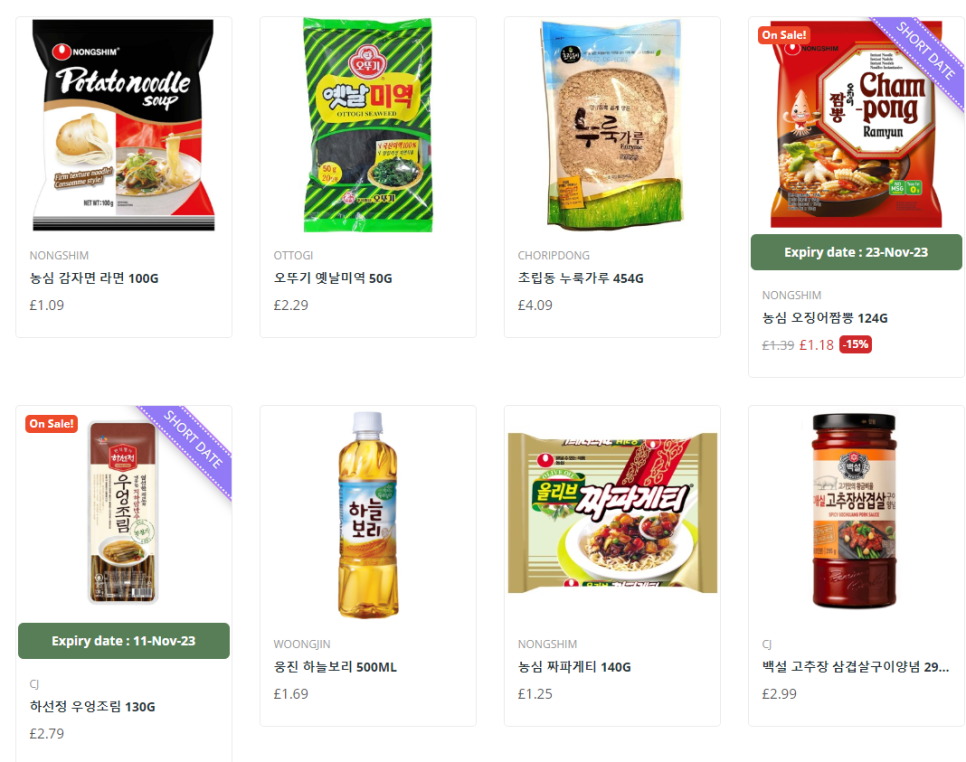966x762 pixels.
Task: Open the 짜파게티 noodle package image
Action: (612, 514)
